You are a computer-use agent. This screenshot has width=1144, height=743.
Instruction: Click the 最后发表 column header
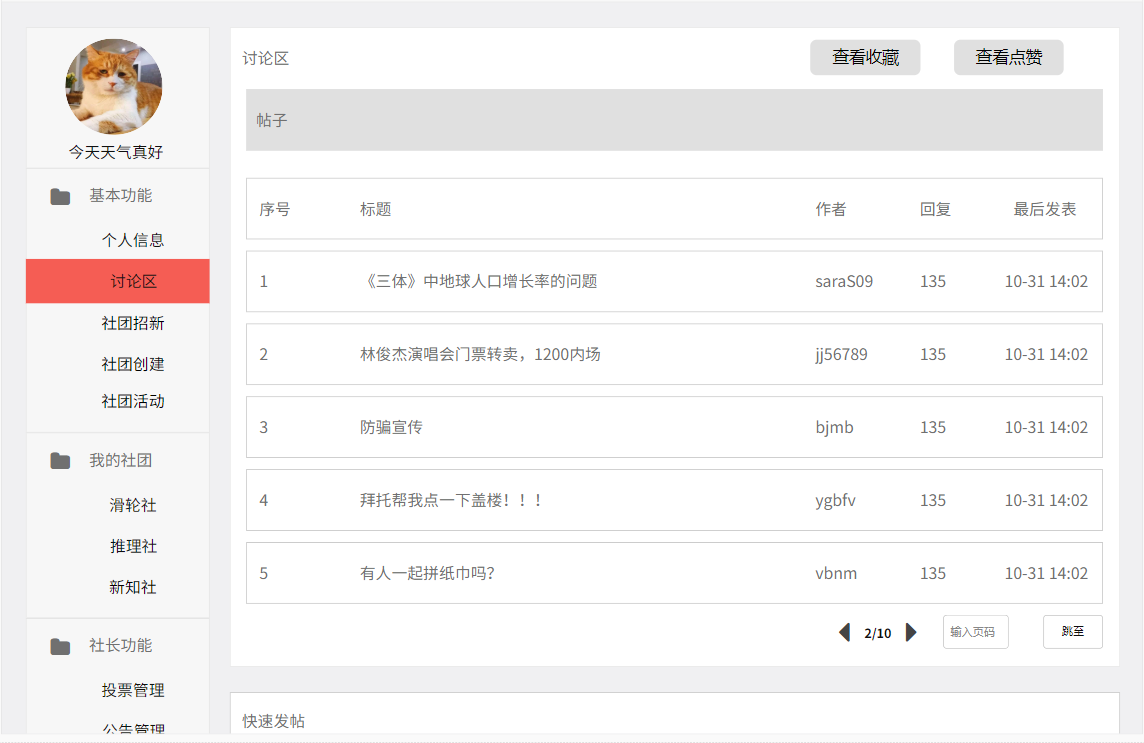[x=1045, y=209]
